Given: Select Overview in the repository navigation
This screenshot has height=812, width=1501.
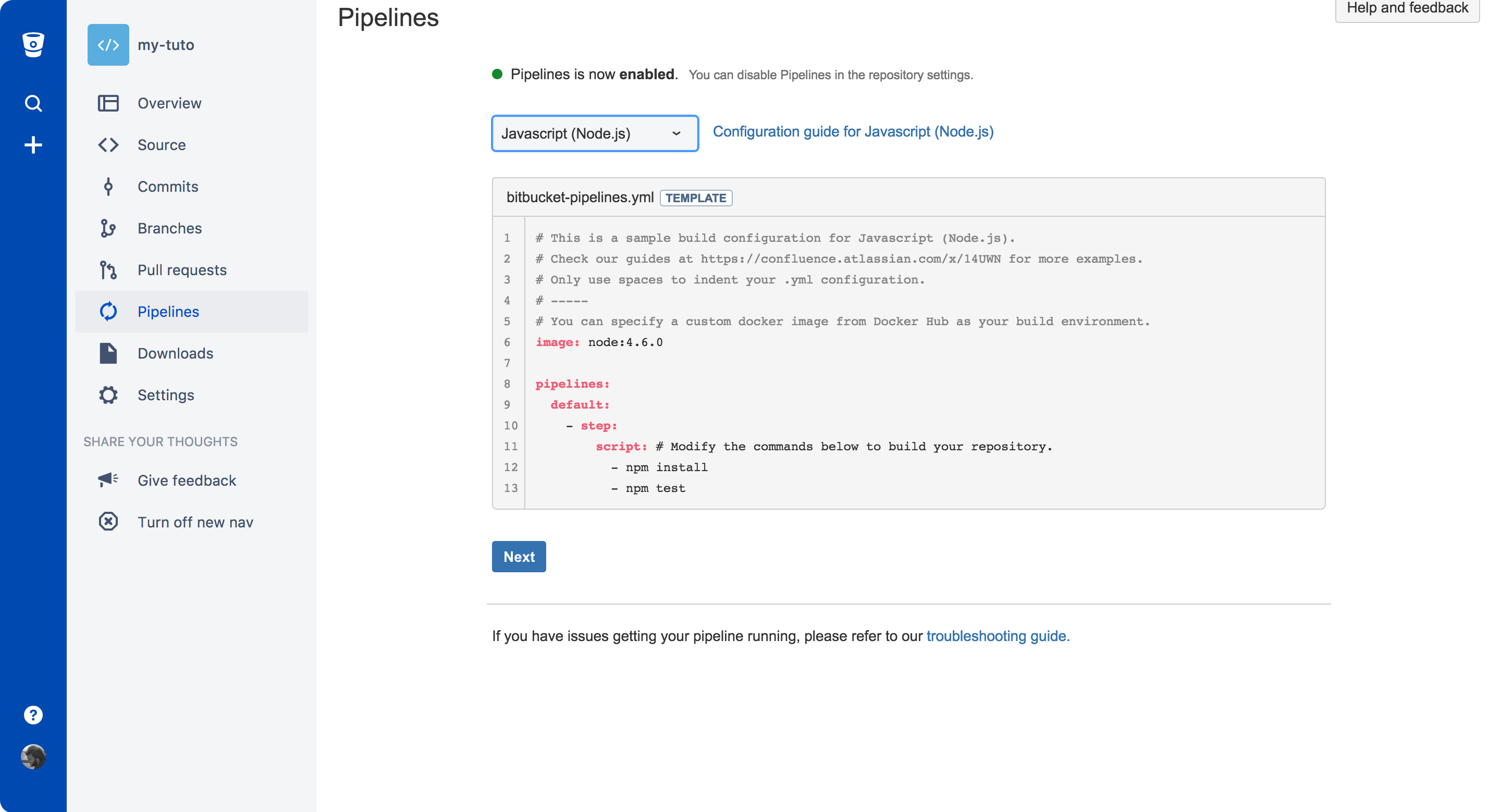Looking at the screenshot, I should coord(169,103).
